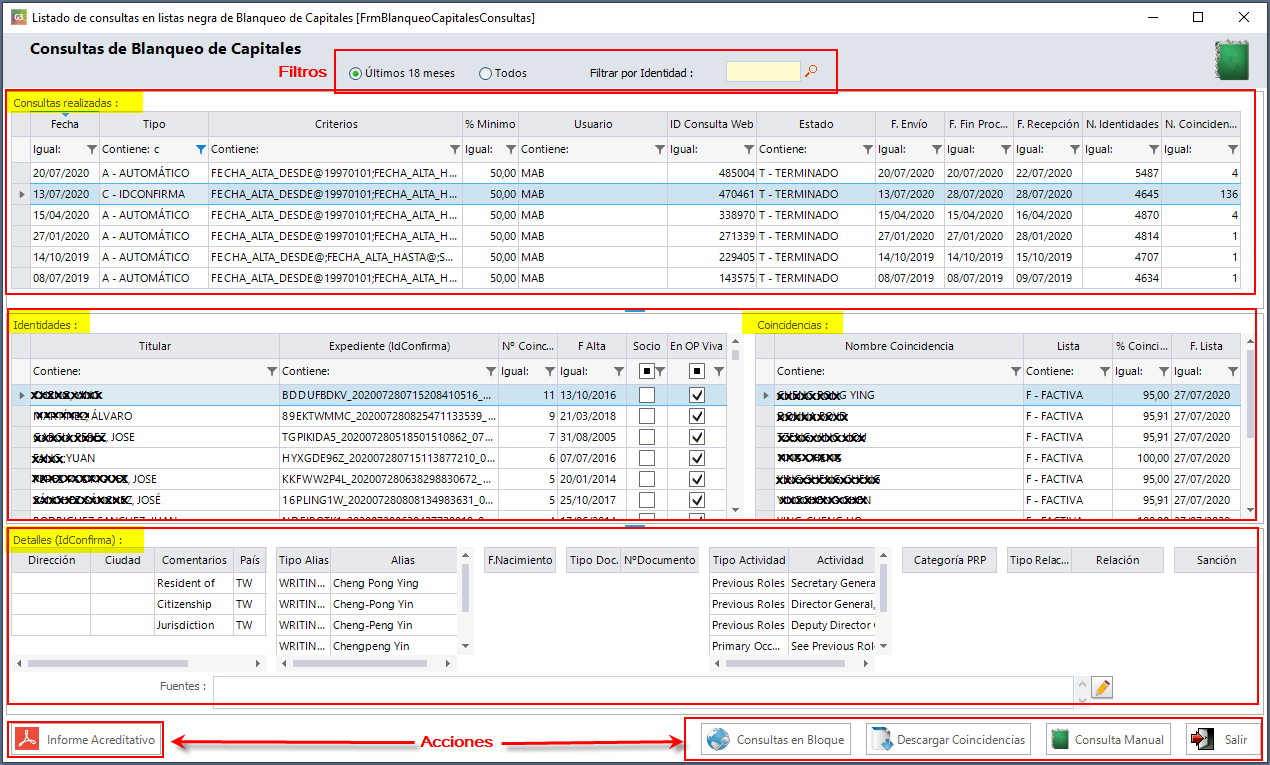Viewport: 1270px width, 765px height.
Task: Toggle En OP Viva checkbox for 31/08/2005 row
Action: click(697, 437)
